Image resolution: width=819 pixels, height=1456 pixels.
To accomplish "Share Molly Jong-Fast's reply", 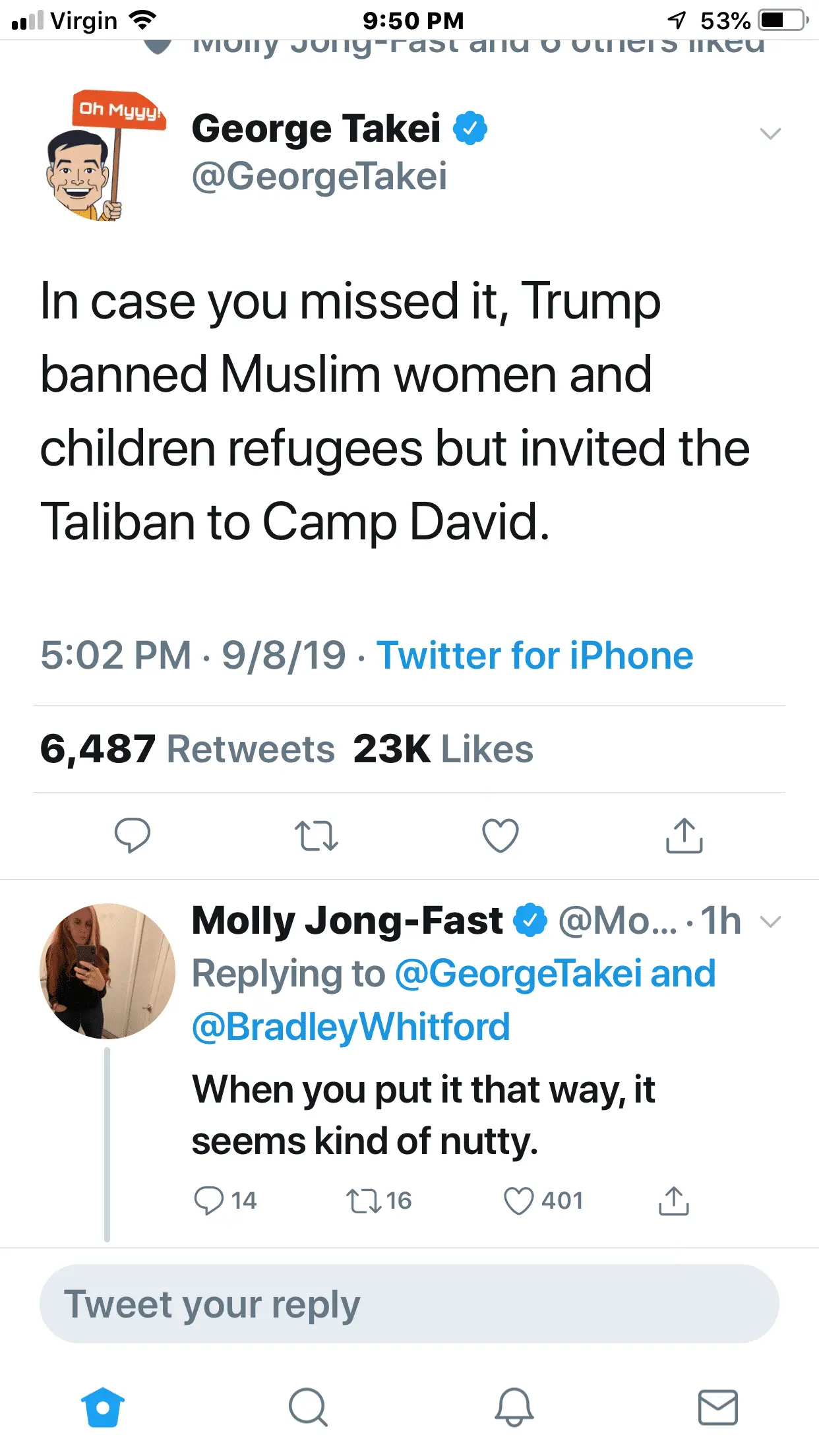I will (673, 1201).
